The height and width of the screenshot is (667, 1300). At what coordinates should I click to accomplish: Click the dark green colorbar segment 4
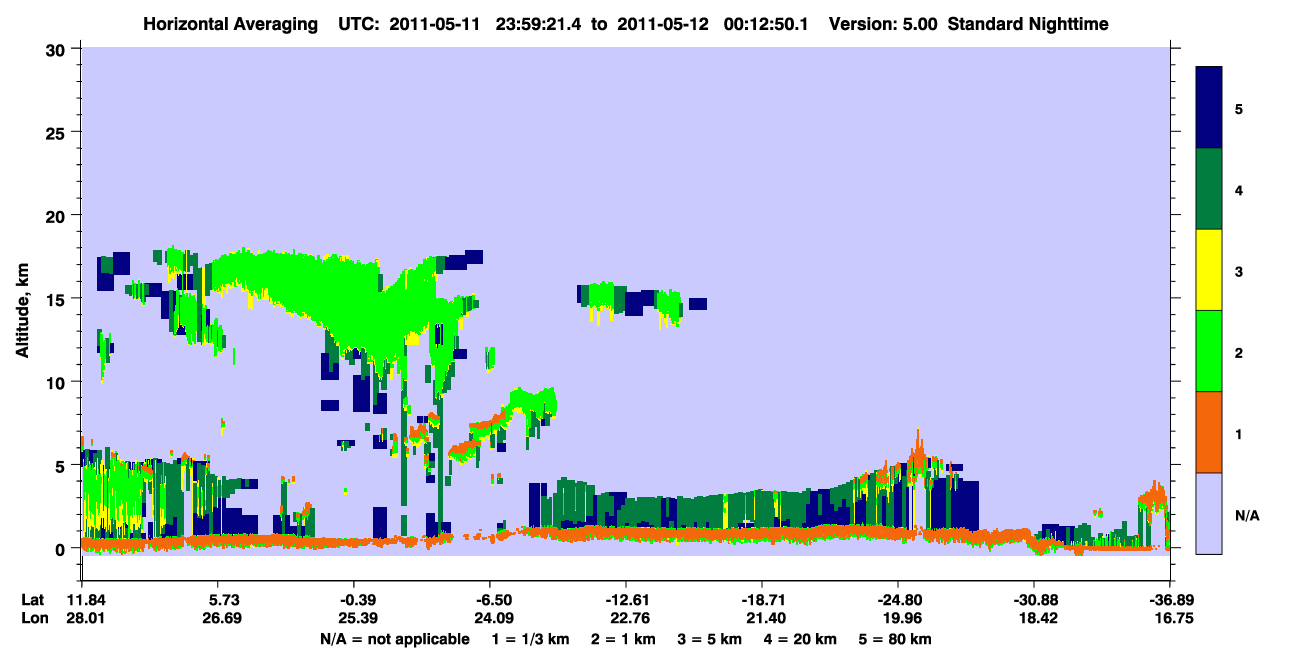click(1210, 189)
